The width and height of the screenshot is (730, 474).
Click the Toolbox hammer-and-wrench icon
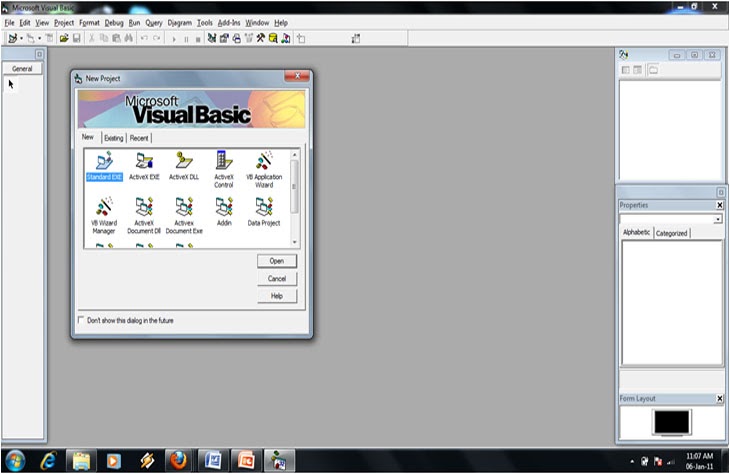(x=261, y=39)
